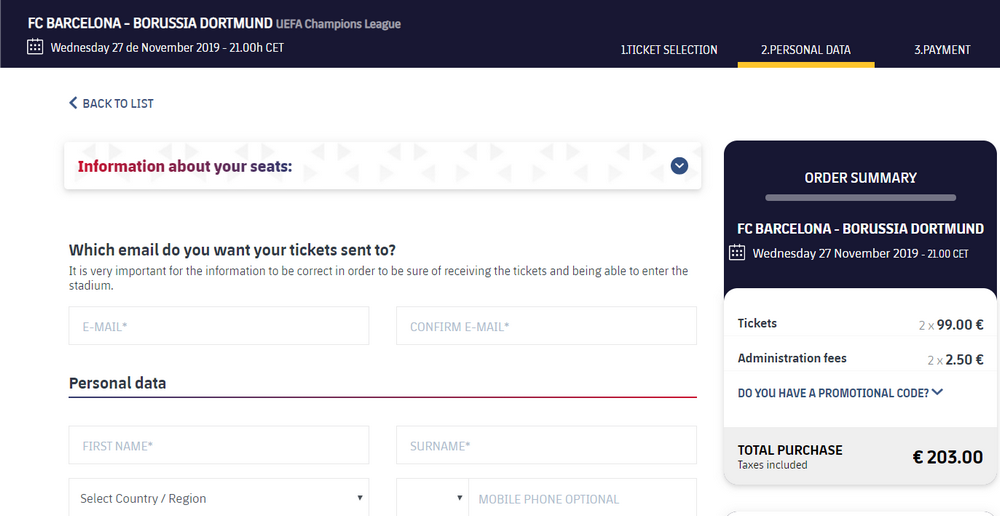Screen dimensions: 1000x516
Task: Switch to the Payment step
Action: pyautogui.click(x=942, y=49)
